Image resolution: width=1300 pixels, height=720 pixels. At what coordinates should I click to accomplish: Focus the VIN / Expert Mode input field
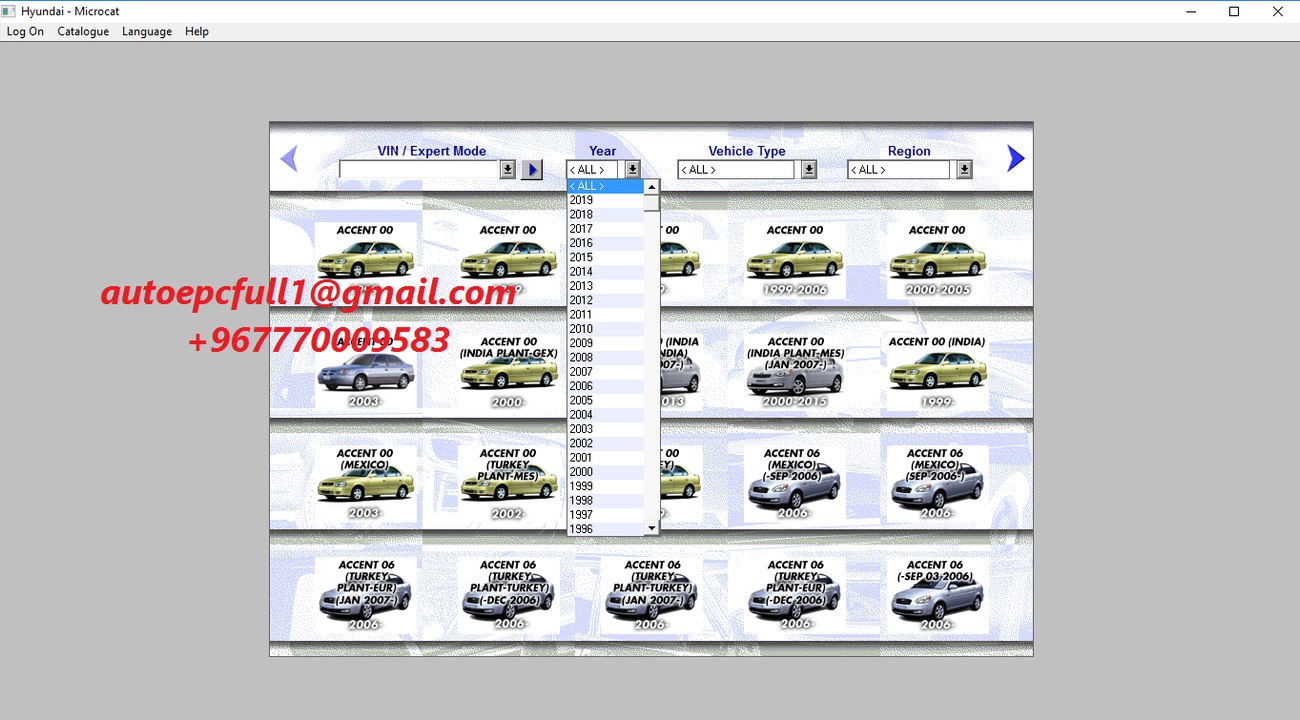point(419,170)
